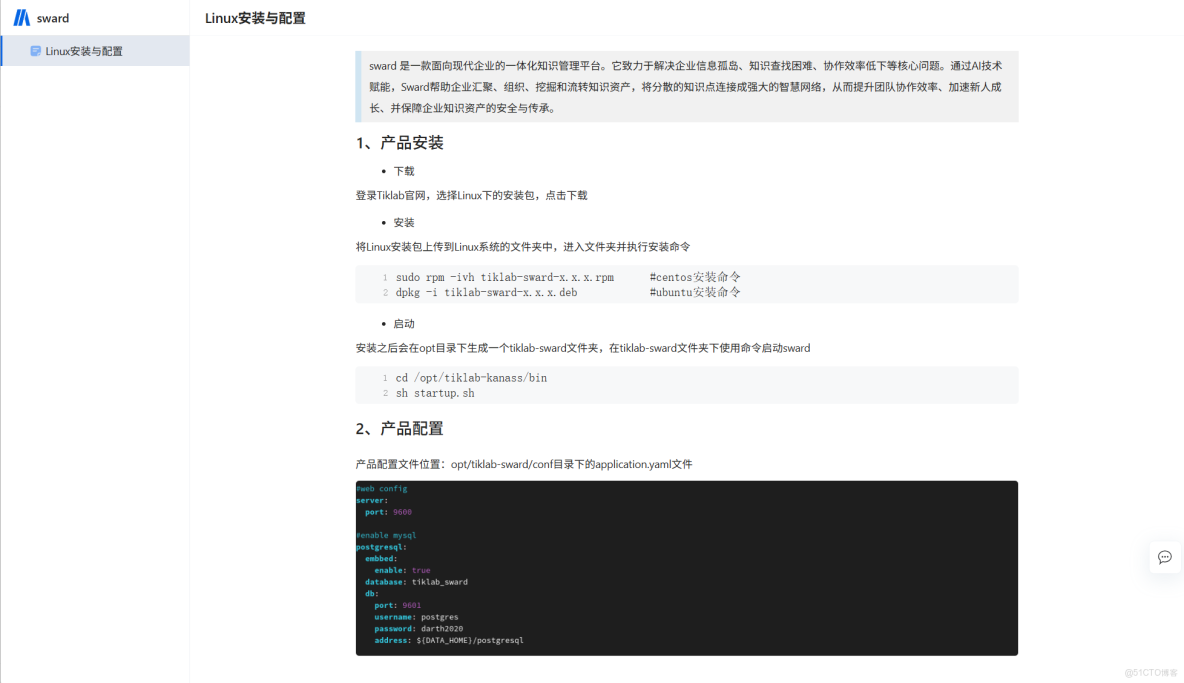The image size is (1184, 683).
Task: Click the blue intro summary box at top
Action: pos(686,88)
